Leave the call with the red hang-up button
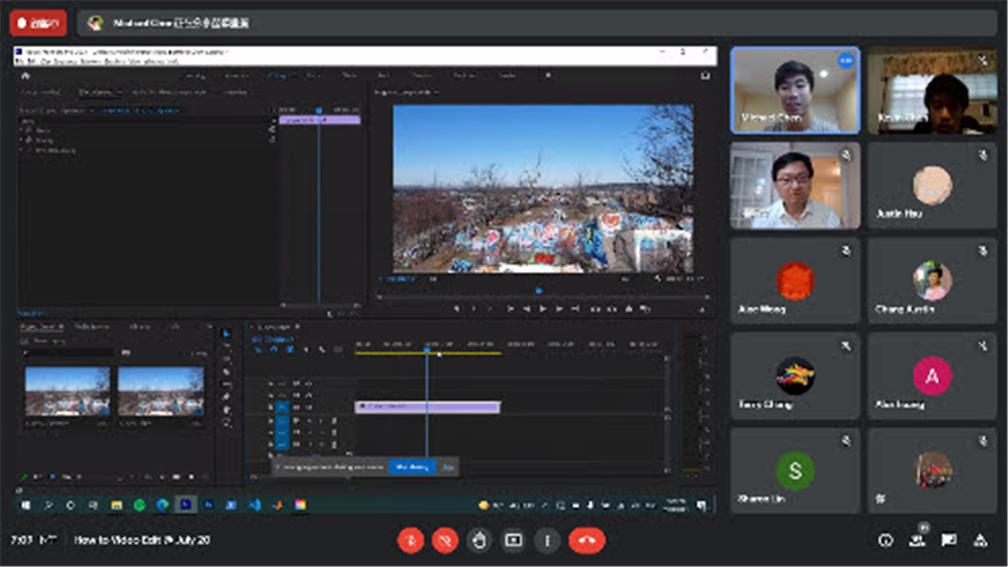 coord(587,540)
